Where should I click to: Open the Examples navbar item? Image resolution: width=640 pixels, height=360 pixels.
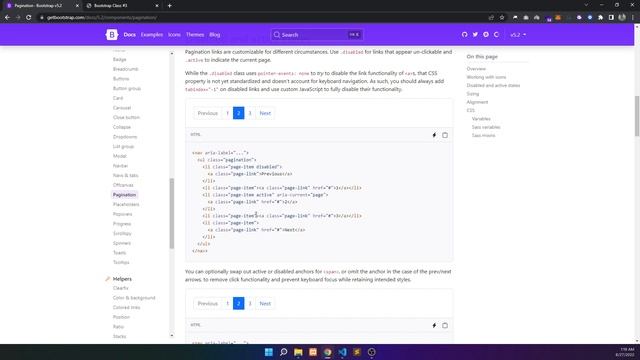coord(152,35)
